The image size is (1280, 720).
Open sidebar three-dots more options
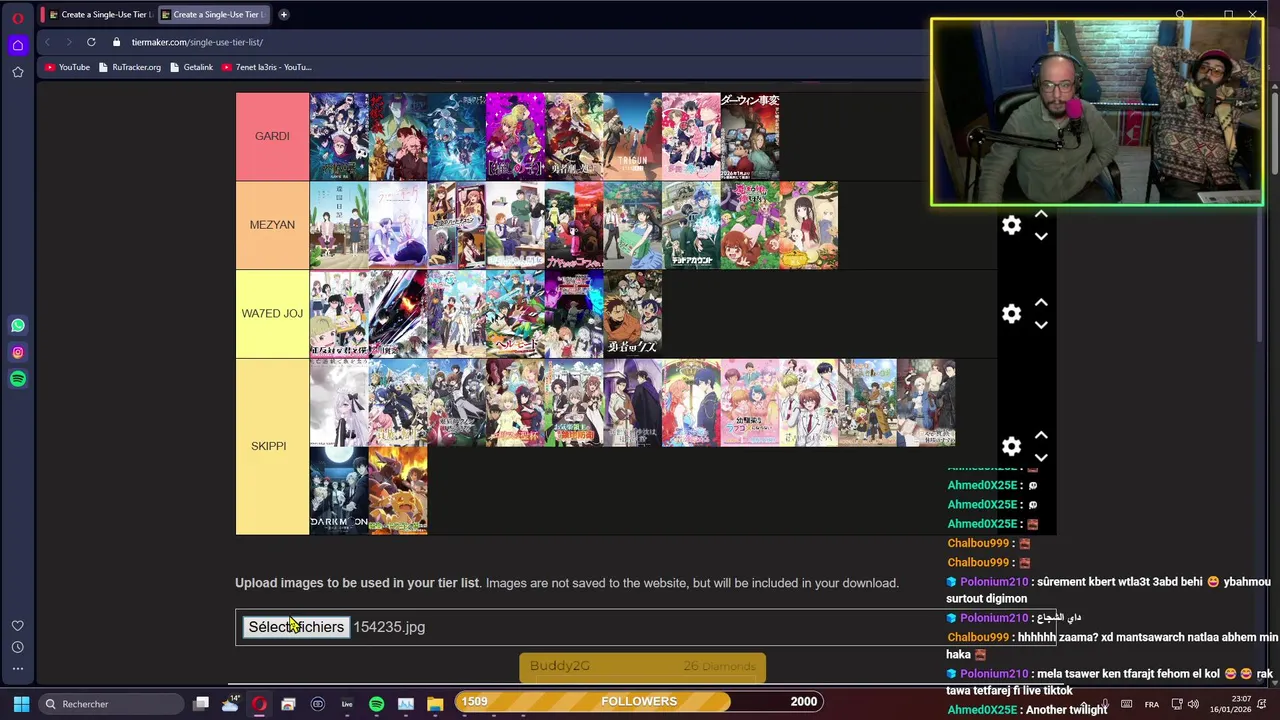click(x=18, y=669)
